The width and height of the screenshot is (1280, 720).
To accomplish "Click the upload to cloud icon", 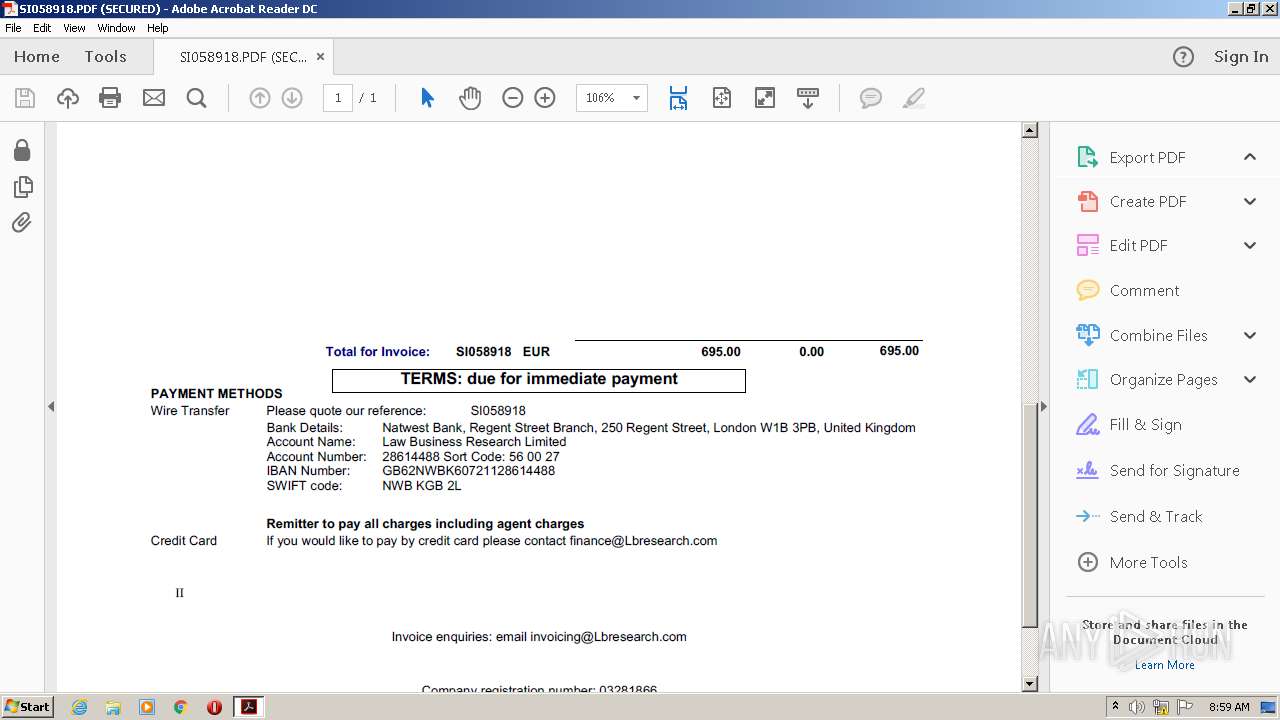I will tap(68, 98).
